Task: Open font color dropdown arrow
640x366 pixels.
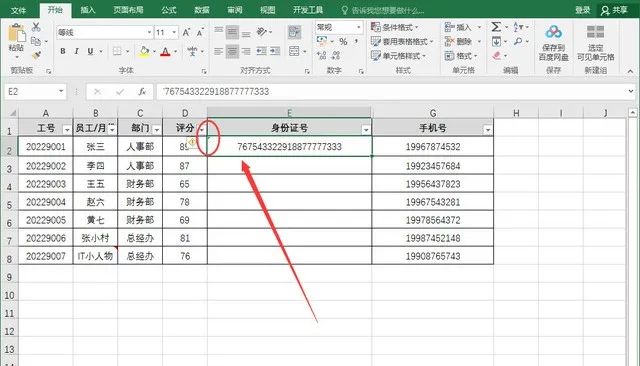Action: 176,52
